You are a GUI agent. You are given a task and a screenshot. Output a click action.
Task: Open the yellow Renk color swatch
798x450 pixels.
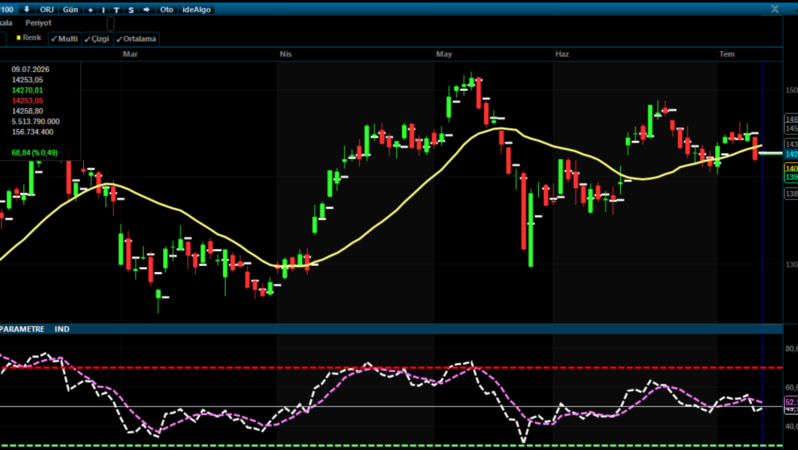tap(18, 38)
